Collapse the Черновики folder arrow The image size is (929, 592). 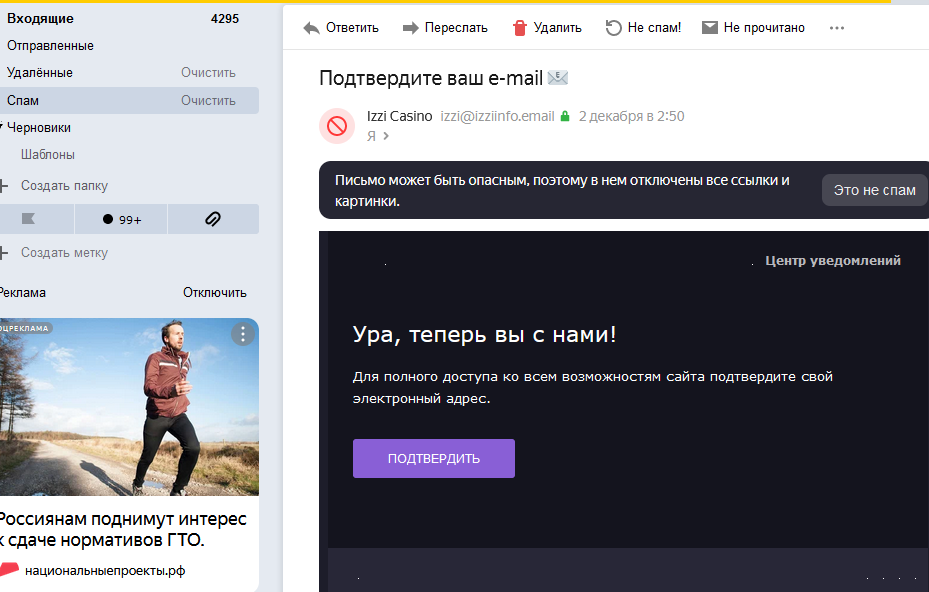pos(2,126)
